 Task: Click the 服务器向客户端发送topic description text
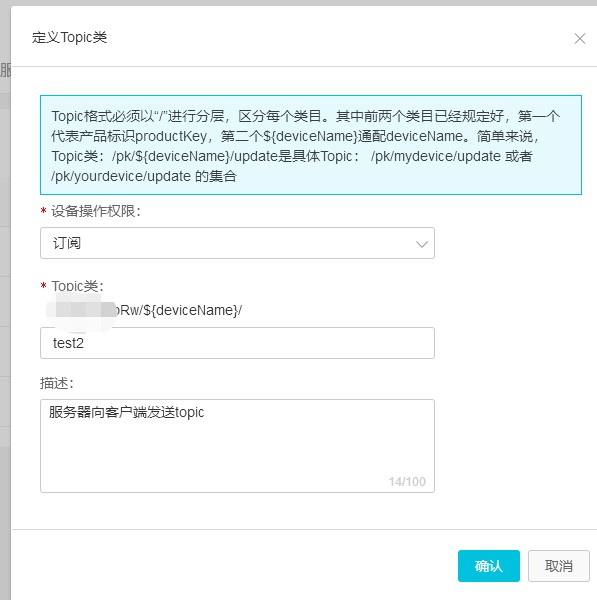[126, 412]
